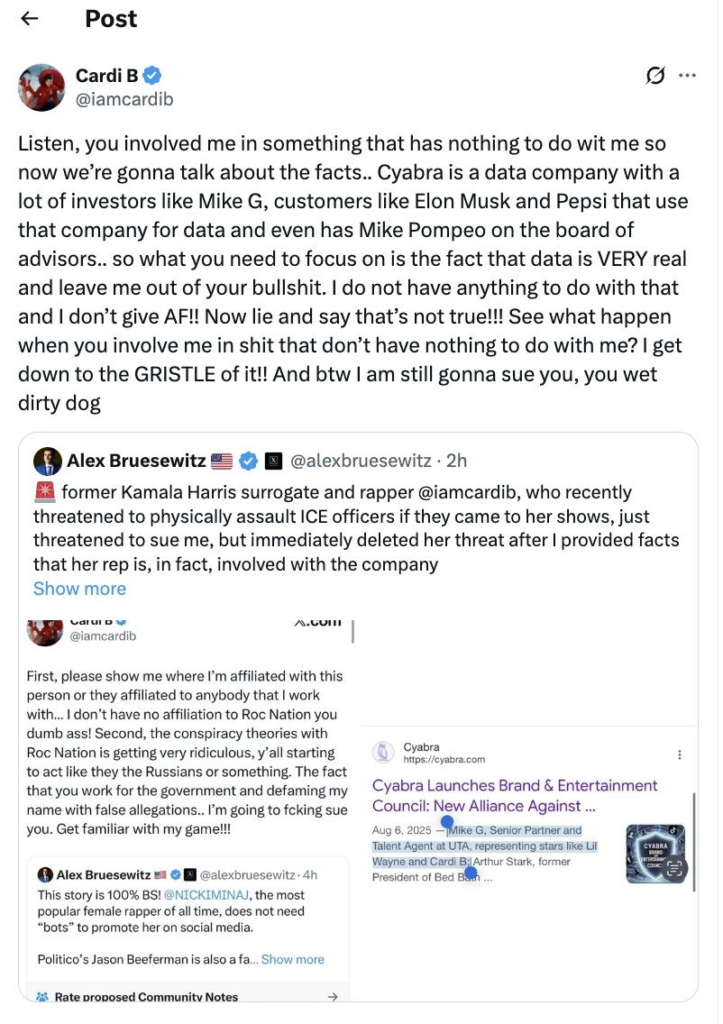
Task: Expand the nested Politico tweet's "Show more"
Action: pos(292,959)
